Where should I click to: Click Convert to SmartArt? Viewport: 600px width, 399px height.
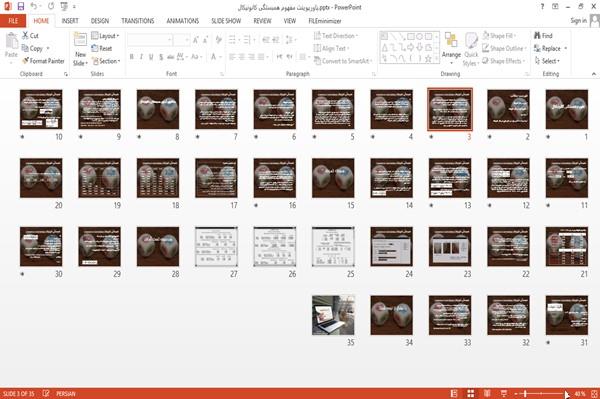pyautogui.click(x=343, y=61)
